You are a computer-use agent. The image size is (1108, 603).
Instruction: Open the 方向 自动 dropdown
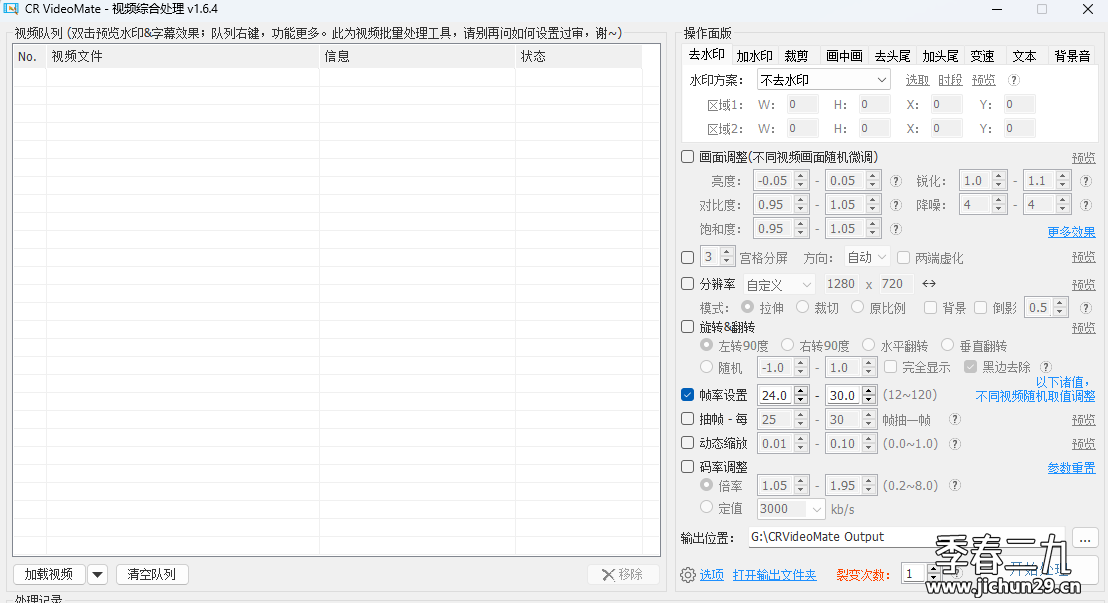coord(866,257)
